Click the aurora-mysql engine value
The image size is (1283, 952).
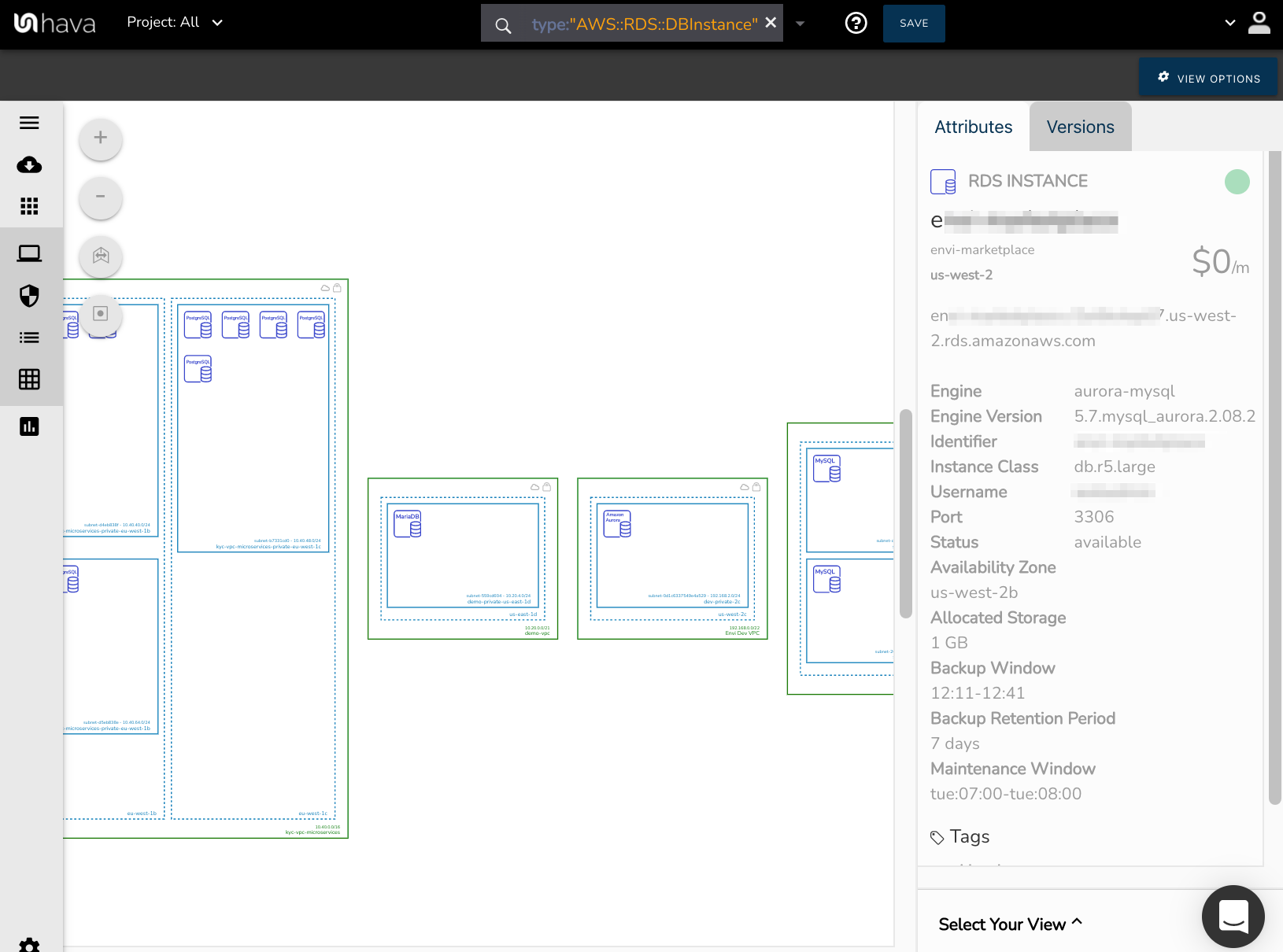pos(1124,391)
